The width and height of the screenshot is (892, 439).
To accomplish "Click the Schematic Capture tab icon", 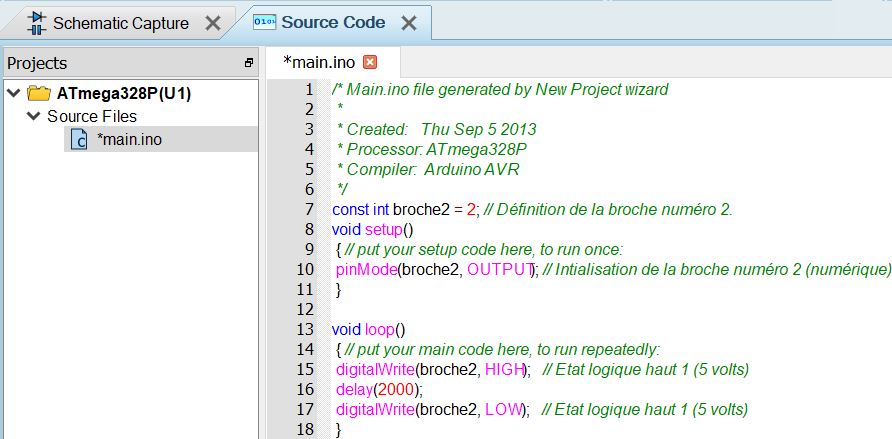I will tap(35, 22).
